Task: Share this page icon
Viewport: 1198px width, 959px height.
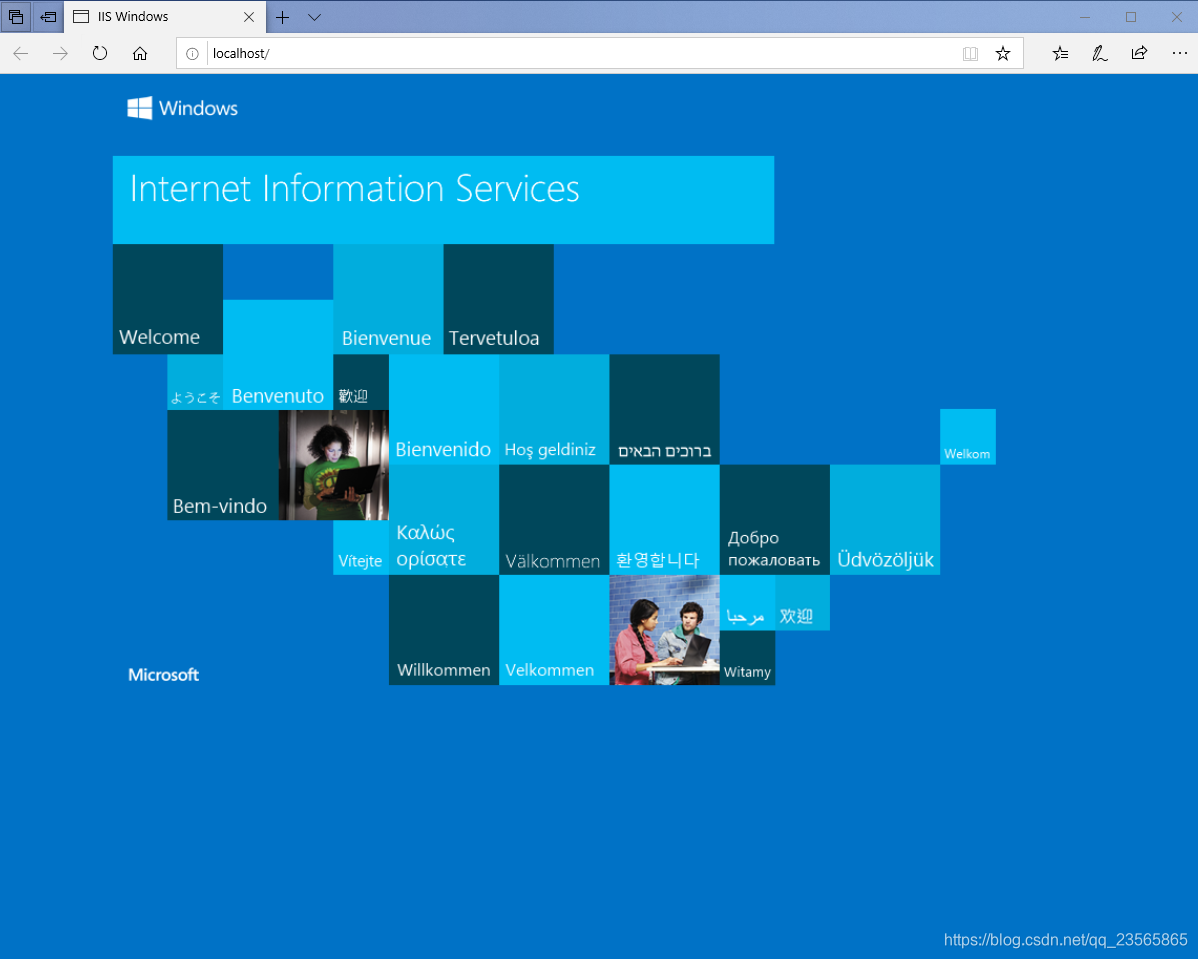Action: 1139,53
